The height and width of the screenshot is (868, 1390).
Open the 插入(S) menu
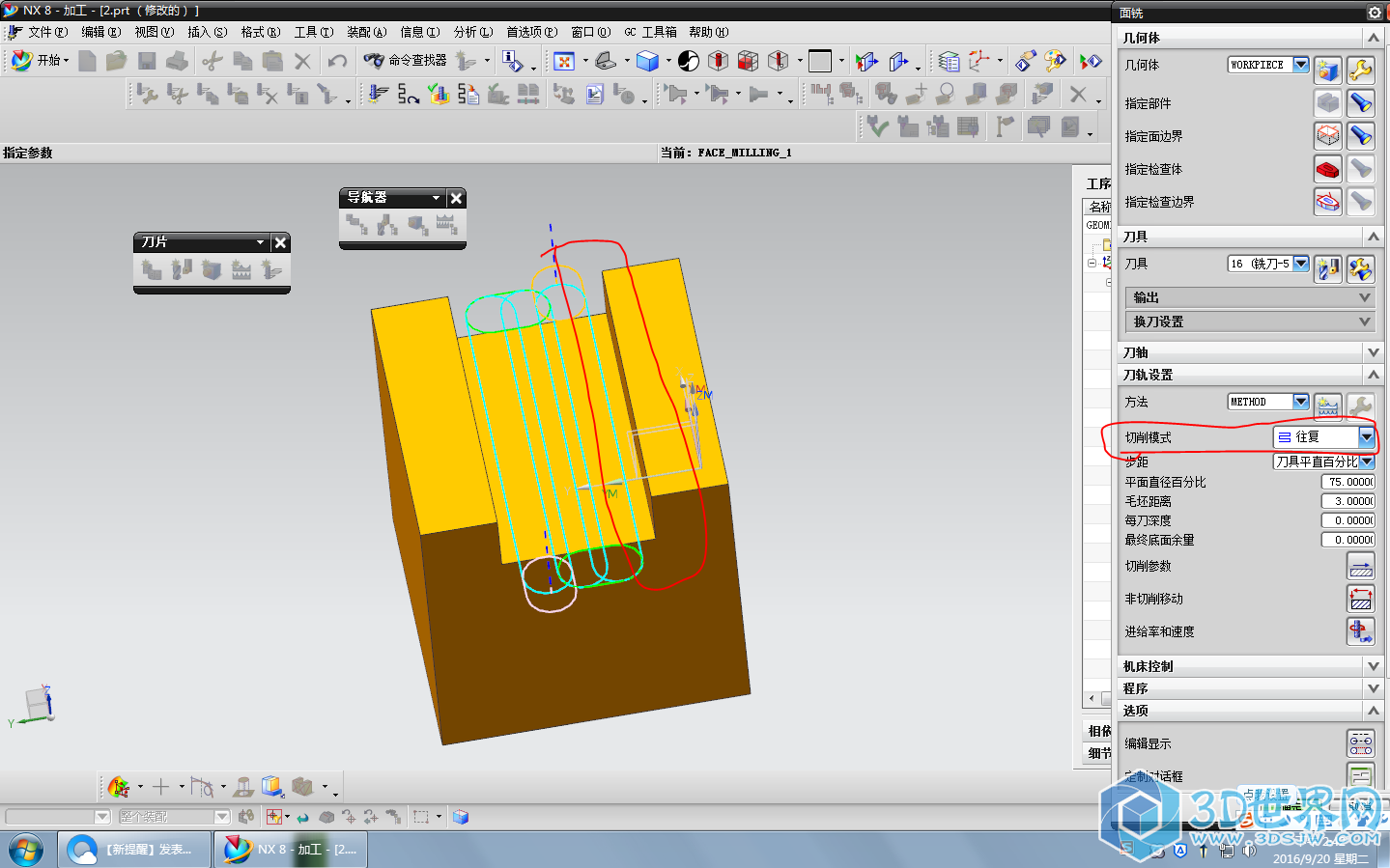point(207,32)
